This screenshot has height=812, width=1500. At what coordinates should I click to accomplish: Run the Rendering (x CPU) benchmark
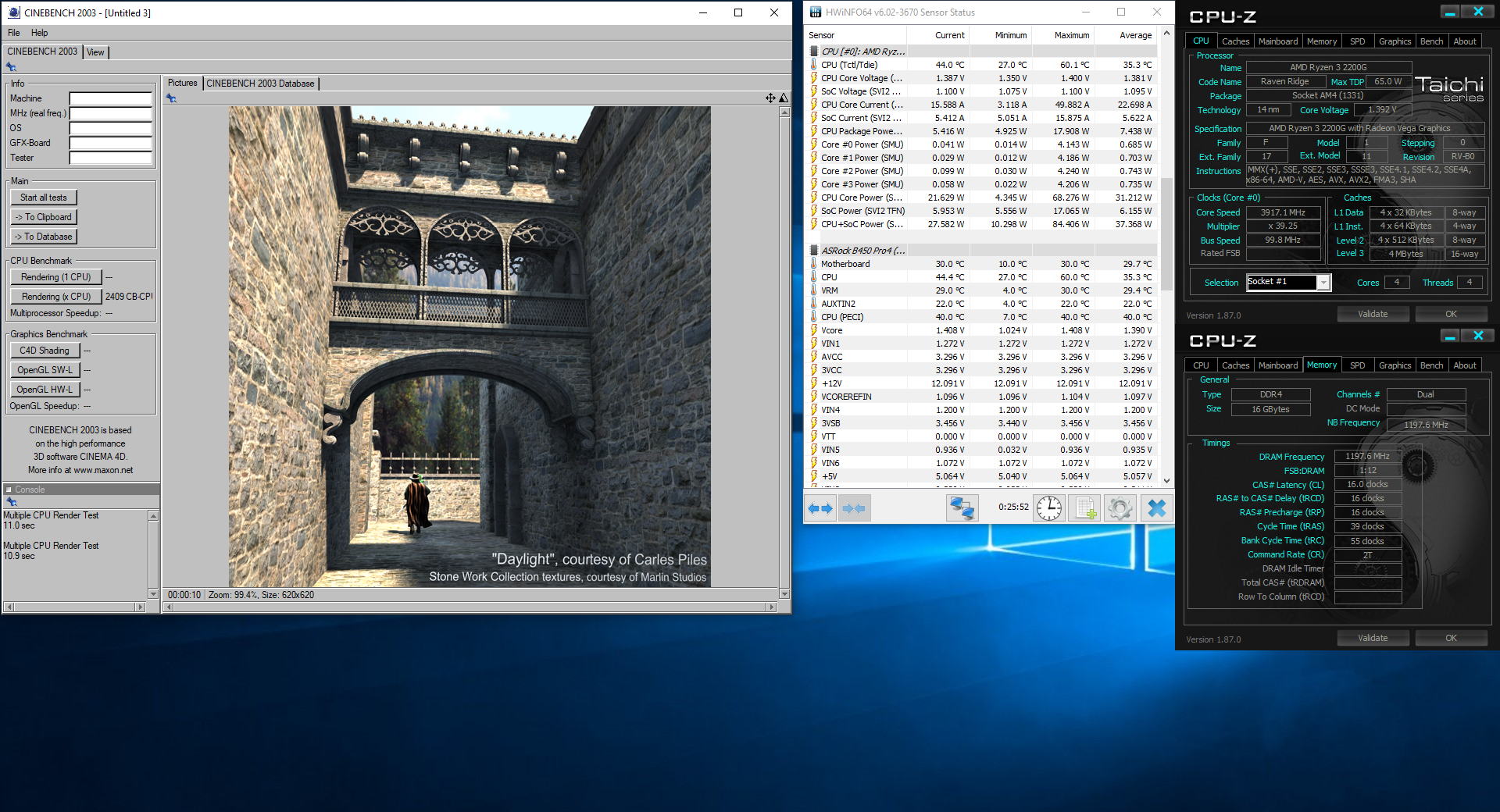(56, 297)
